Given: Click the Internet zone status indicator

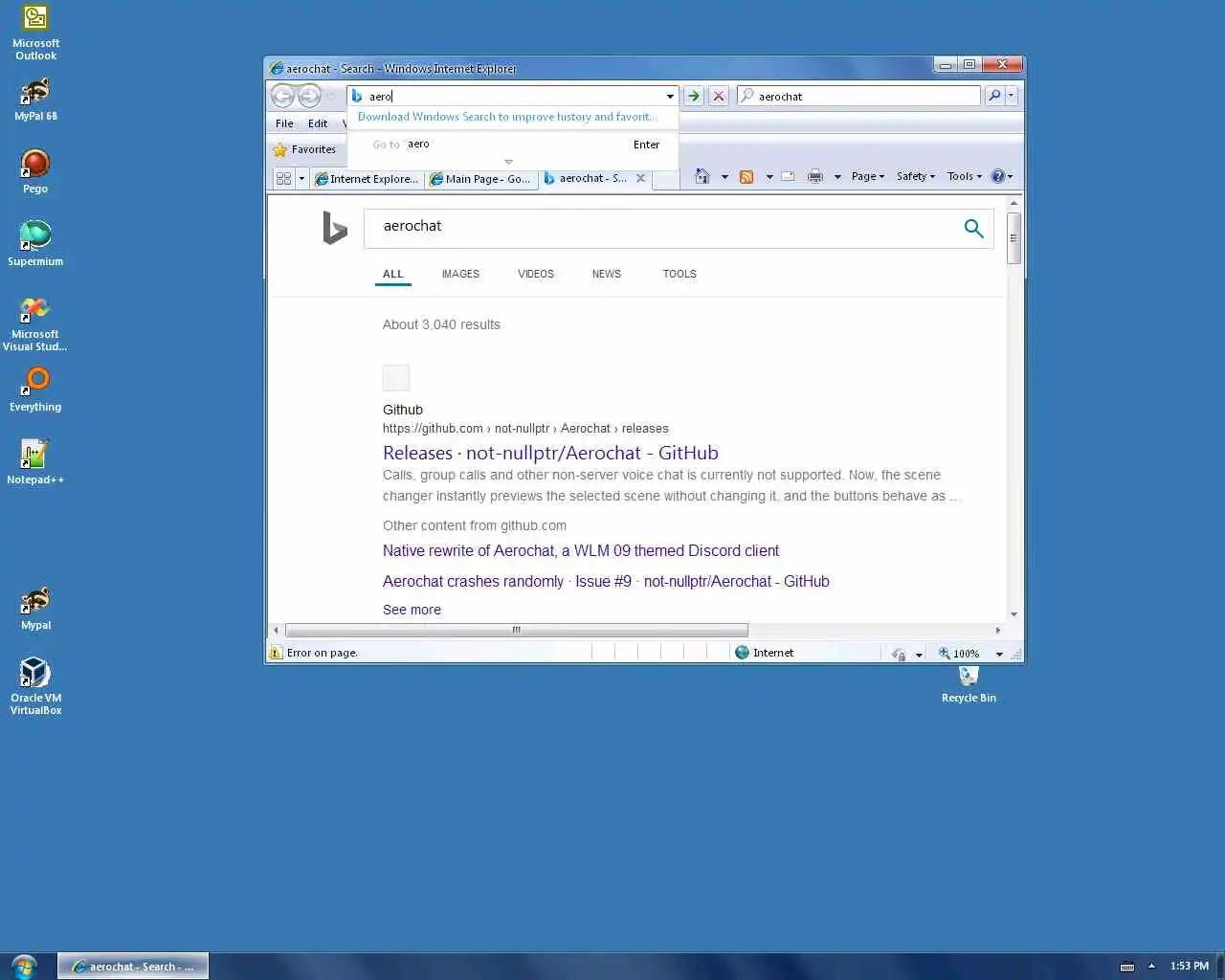Looking at the screenshot, I should point(764,653).
